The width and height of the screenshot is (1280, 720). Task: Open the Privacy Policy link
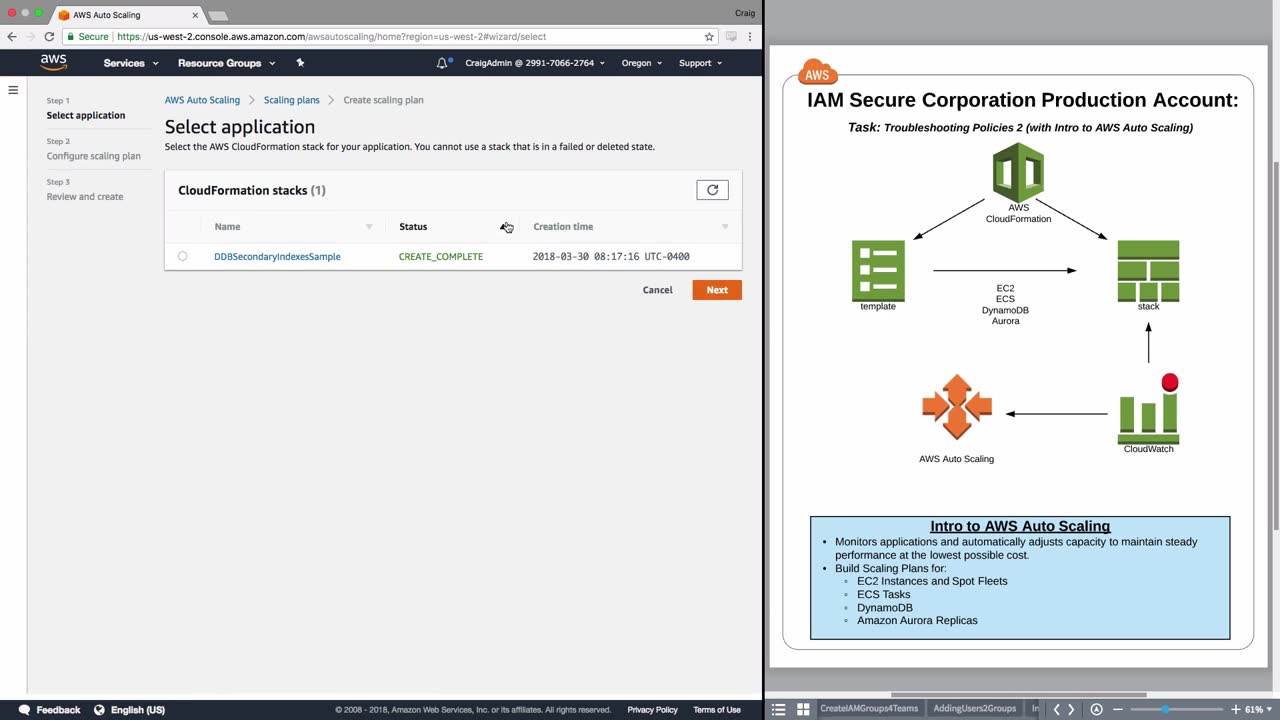point(652,710)
